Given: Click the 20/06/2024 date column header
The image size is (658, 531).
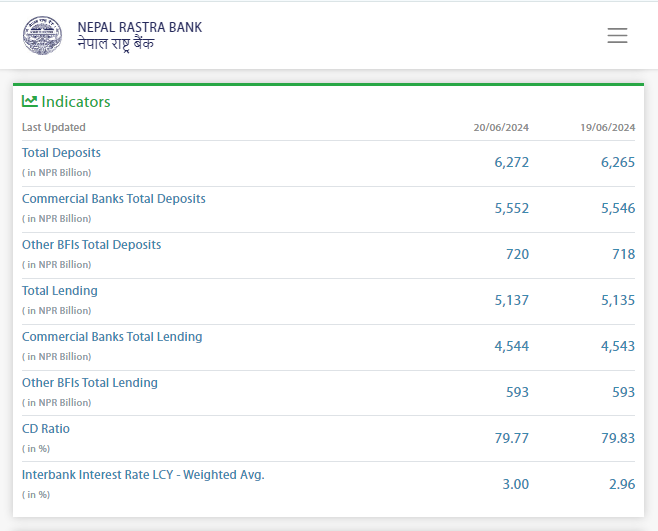Looking at the screenshot, I should [501, 127].
